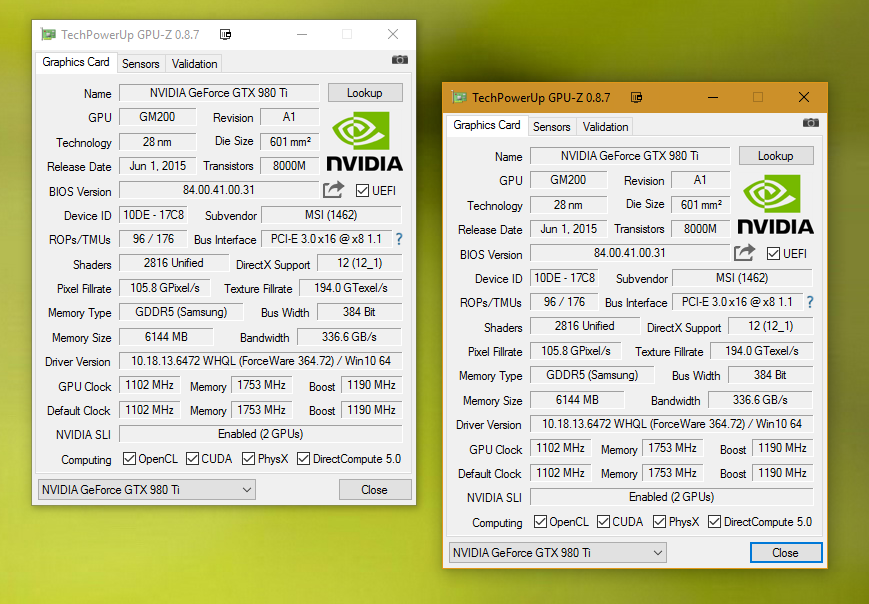Switch to the Sensors tab in the white-titled window
Viewport: 869px width, 604px height.
coord(141,64)
